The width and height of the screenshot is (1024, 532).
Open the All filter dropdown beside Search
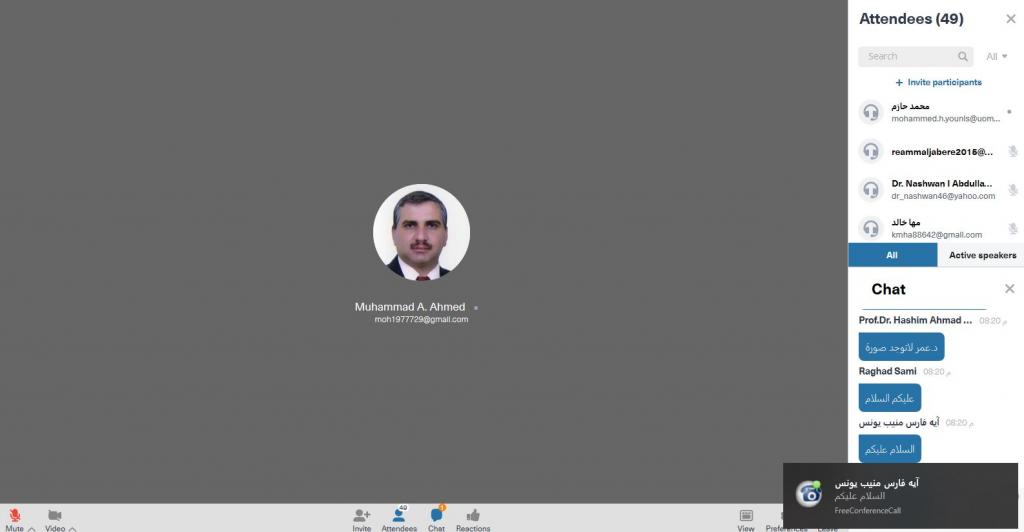997,57
